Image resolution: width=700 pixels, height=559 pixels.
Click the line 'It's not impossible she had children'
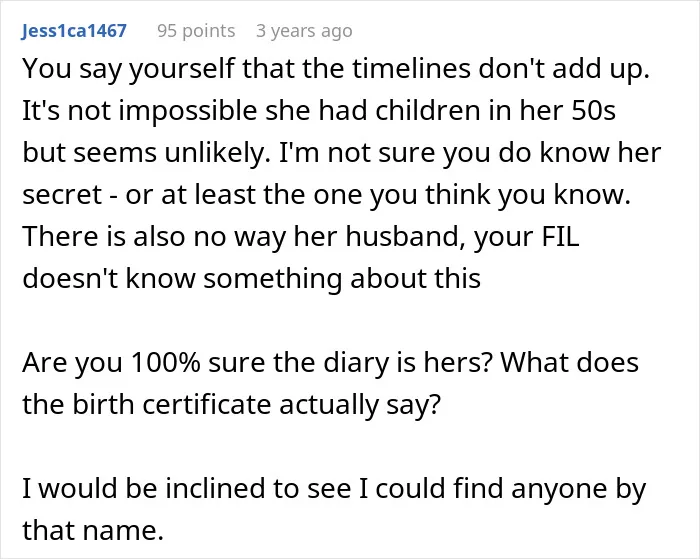319,111
